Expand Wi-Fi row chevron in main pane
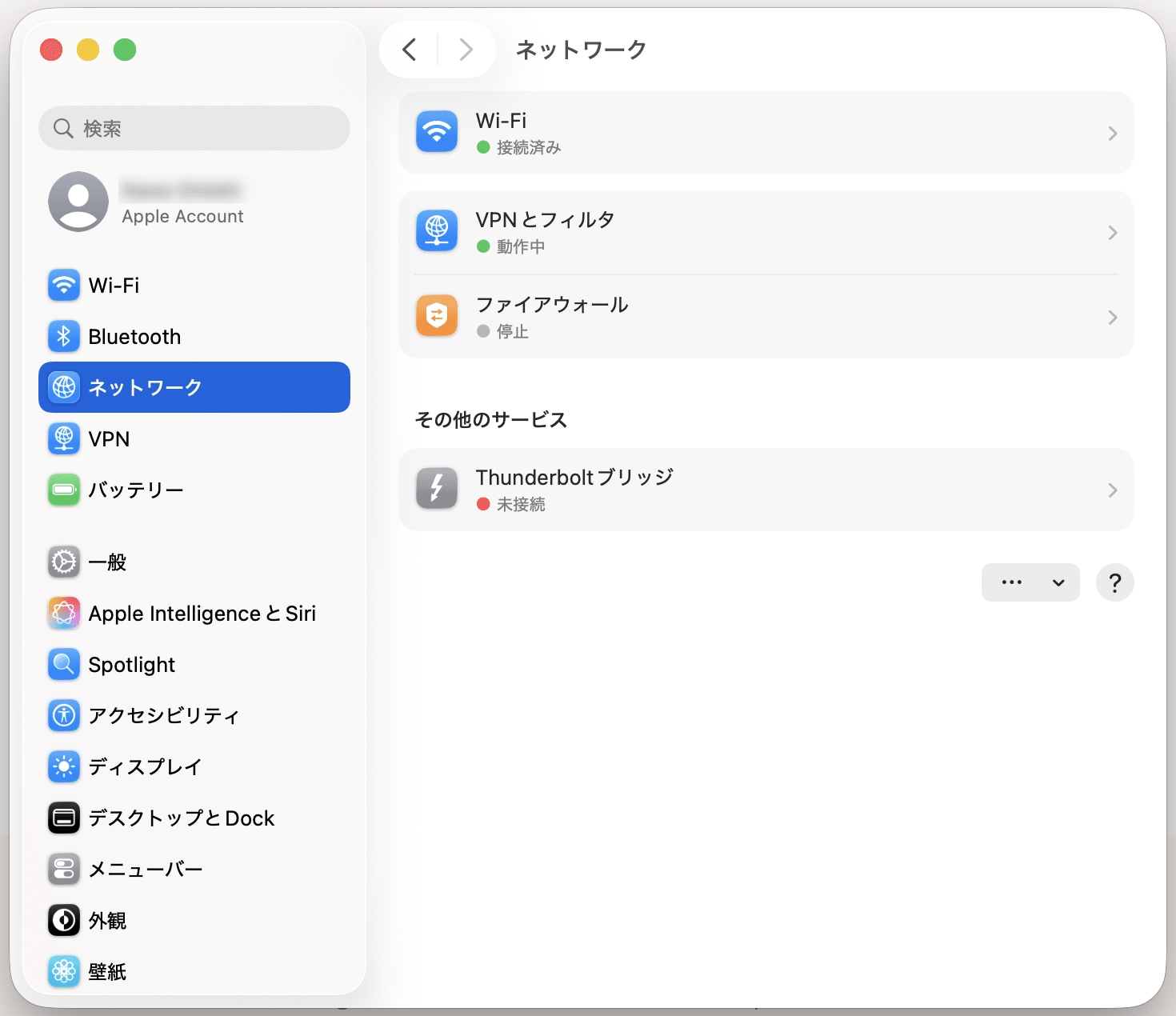Viewport: 1176px width, 1016px height. [x=1113, y=134]
